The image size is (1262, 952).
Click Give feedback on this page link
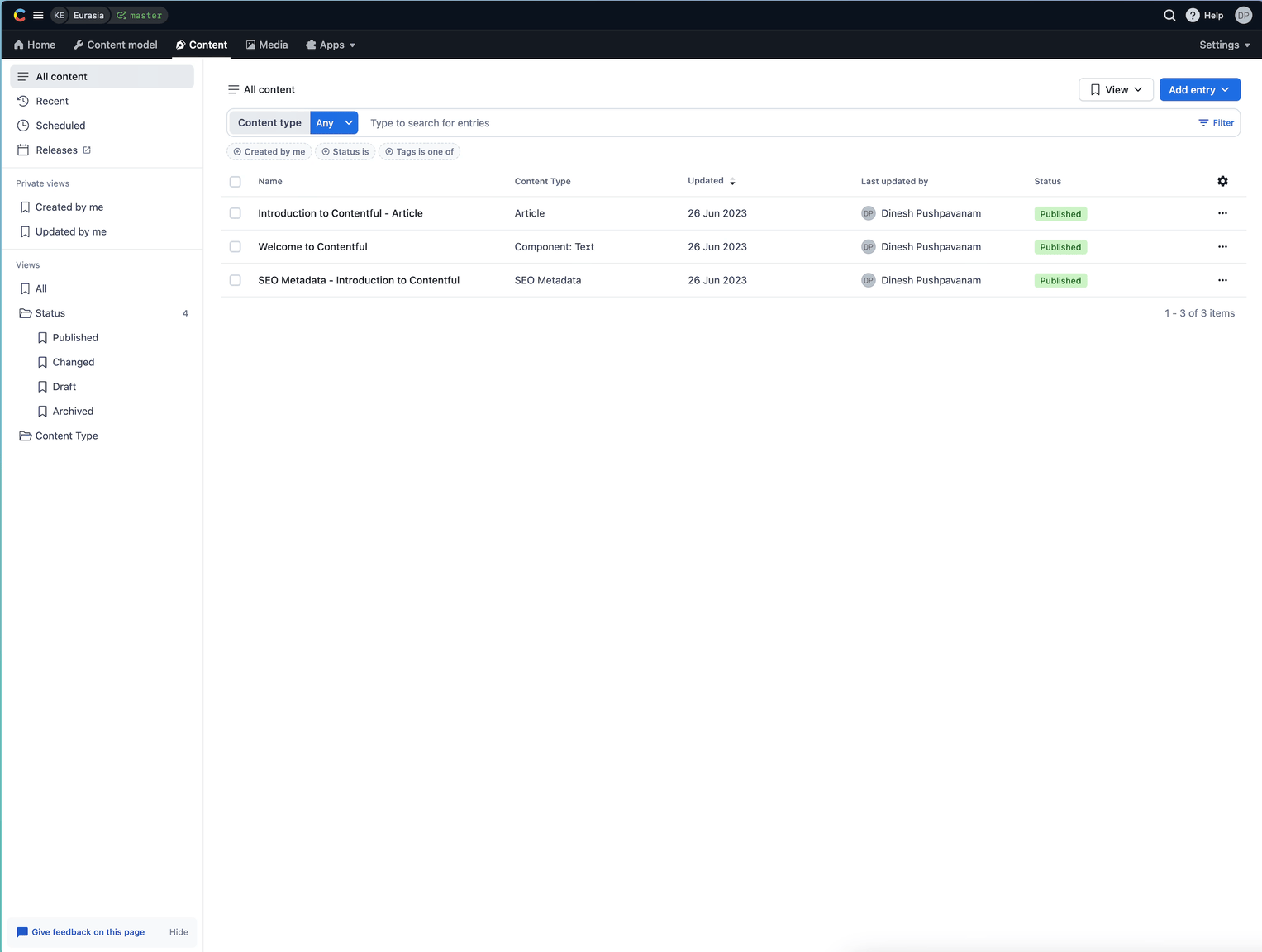click(x=88, y=932)
